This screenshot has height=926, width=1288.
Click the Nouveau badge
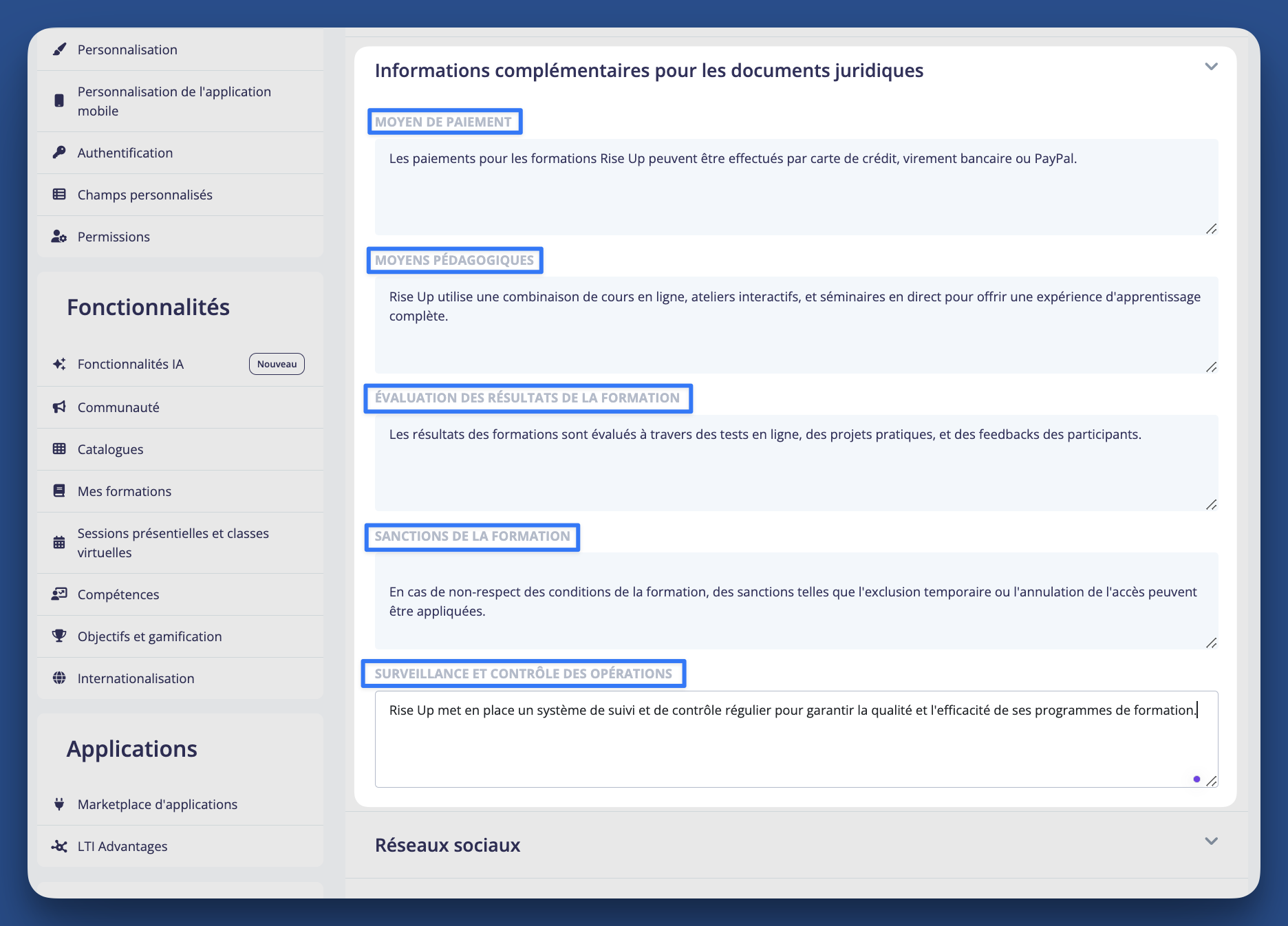[277, 364]
